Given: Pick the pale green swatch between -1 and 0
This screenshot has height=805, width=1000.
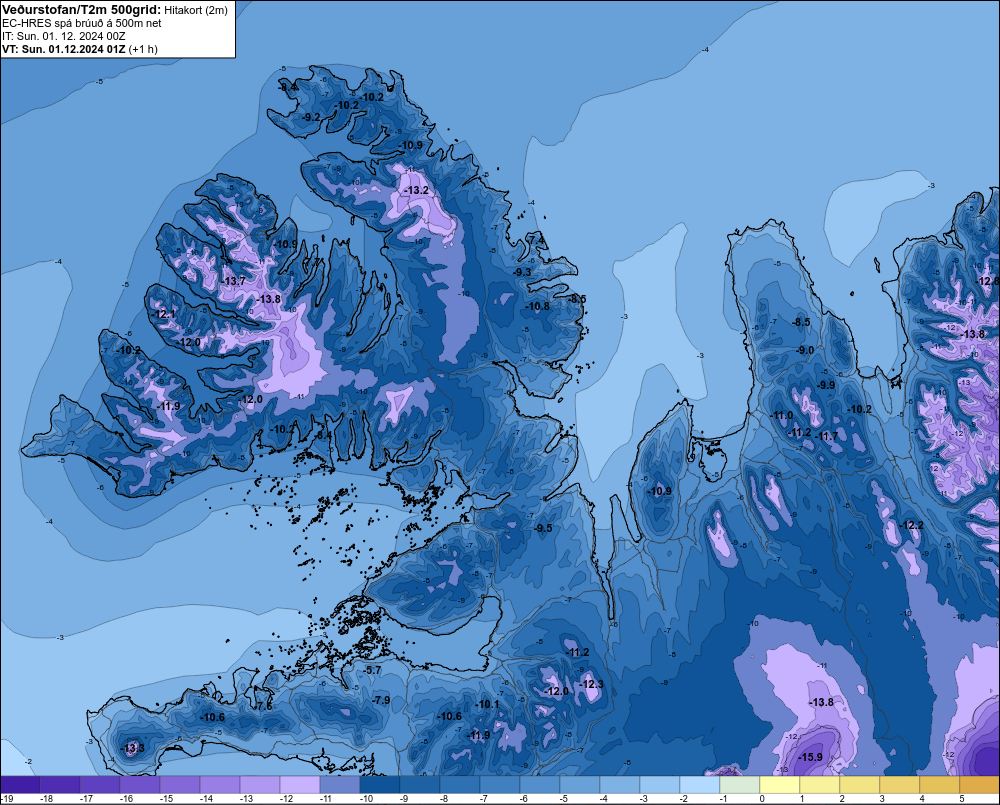Looking at the screenshot, I should [x=740, y=785].
